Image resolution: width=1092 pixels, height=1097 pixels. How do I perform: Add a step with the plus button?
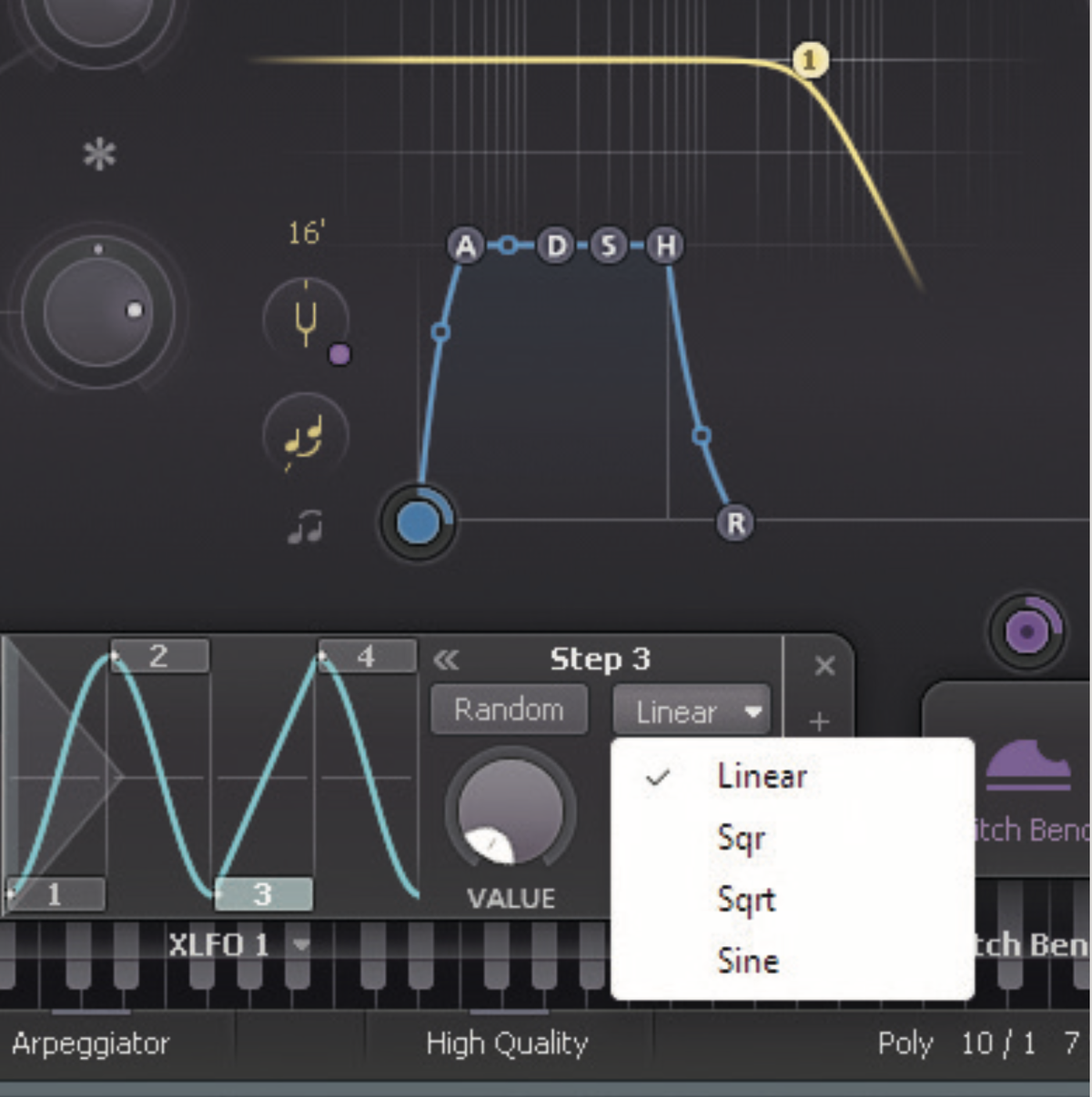[x=818, y=723]
